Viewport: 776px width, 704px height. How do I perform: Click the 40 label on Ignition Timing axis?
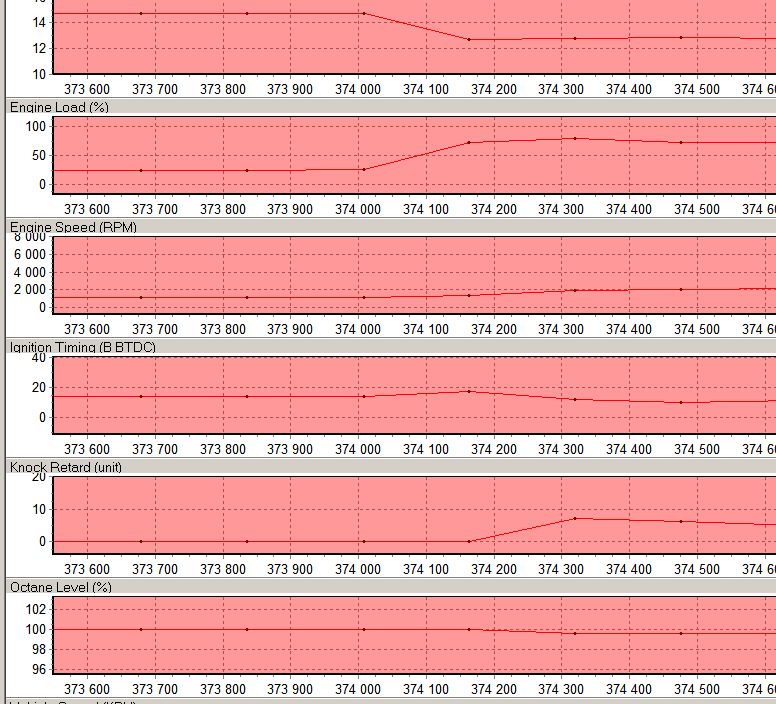(38, 358)
